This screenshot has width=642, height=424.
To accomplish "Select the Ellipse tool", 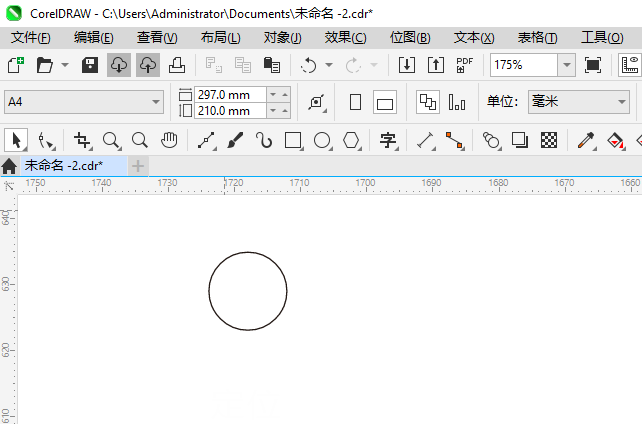I will click(323, 141).
